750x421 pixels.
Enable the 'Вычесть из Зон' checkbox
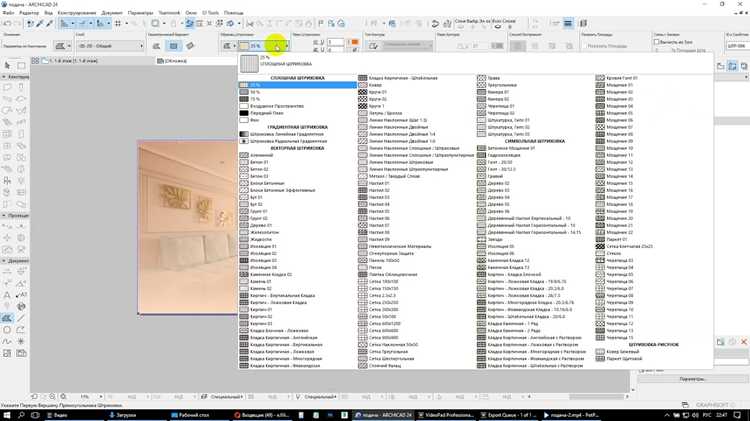(657, 42)
